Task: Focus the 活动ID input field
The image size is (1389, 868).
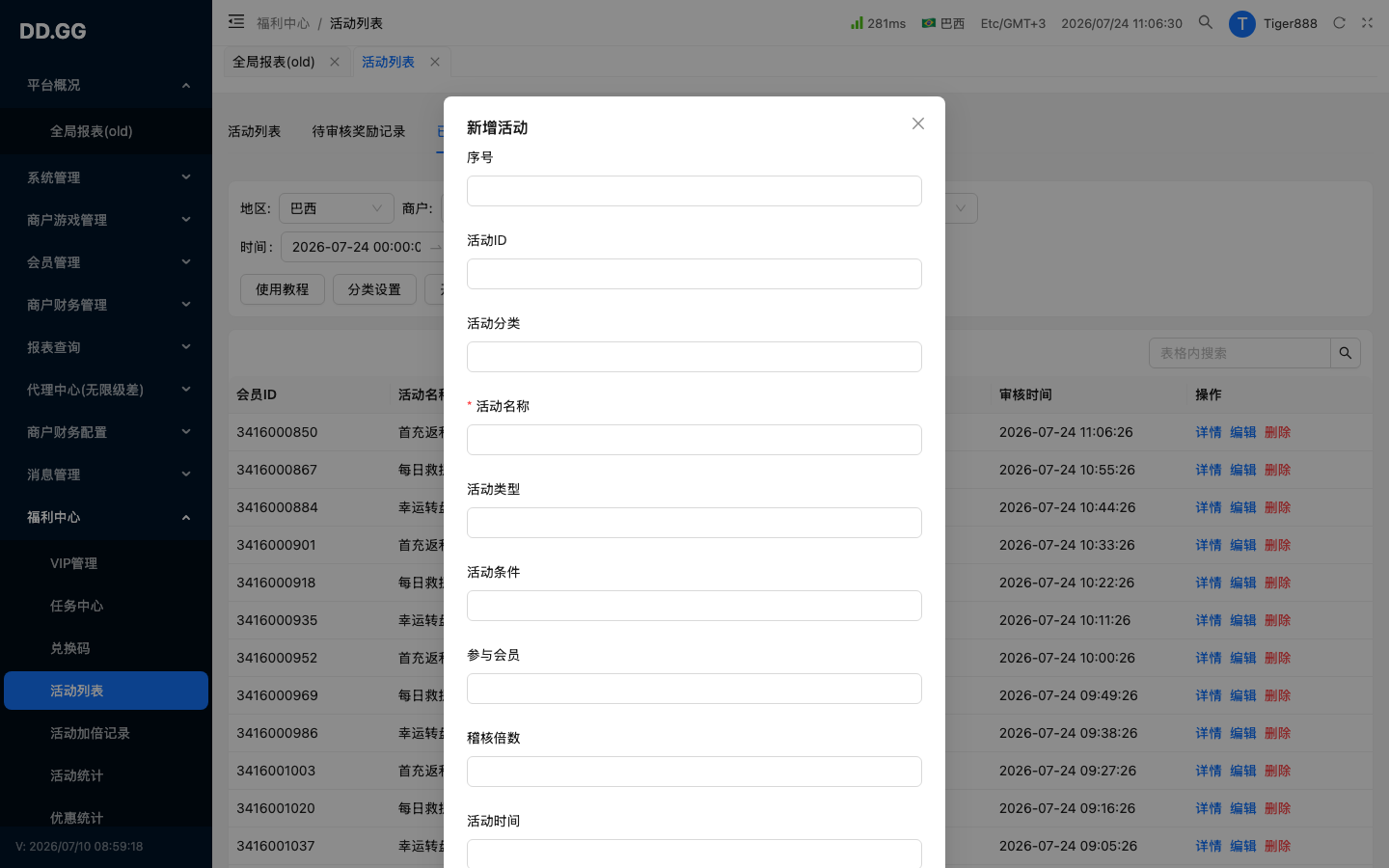Action: 694,274
